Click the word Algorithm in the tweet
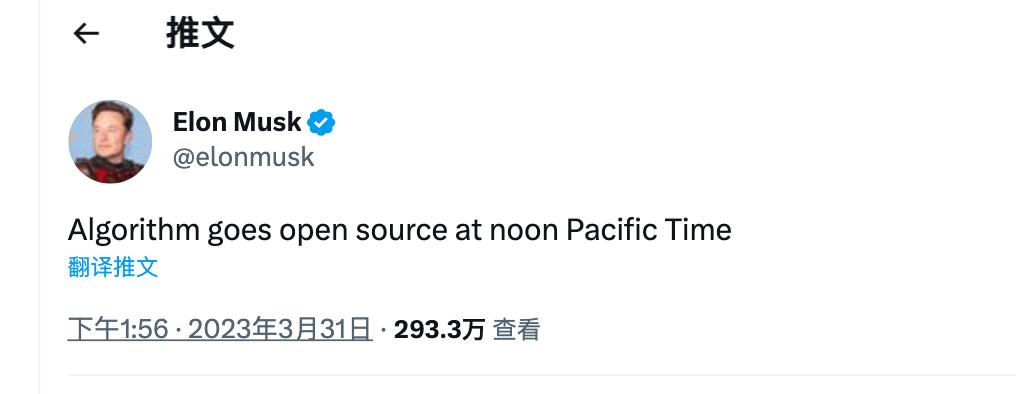Screen dimensions: 1016x394 point(133,231)
